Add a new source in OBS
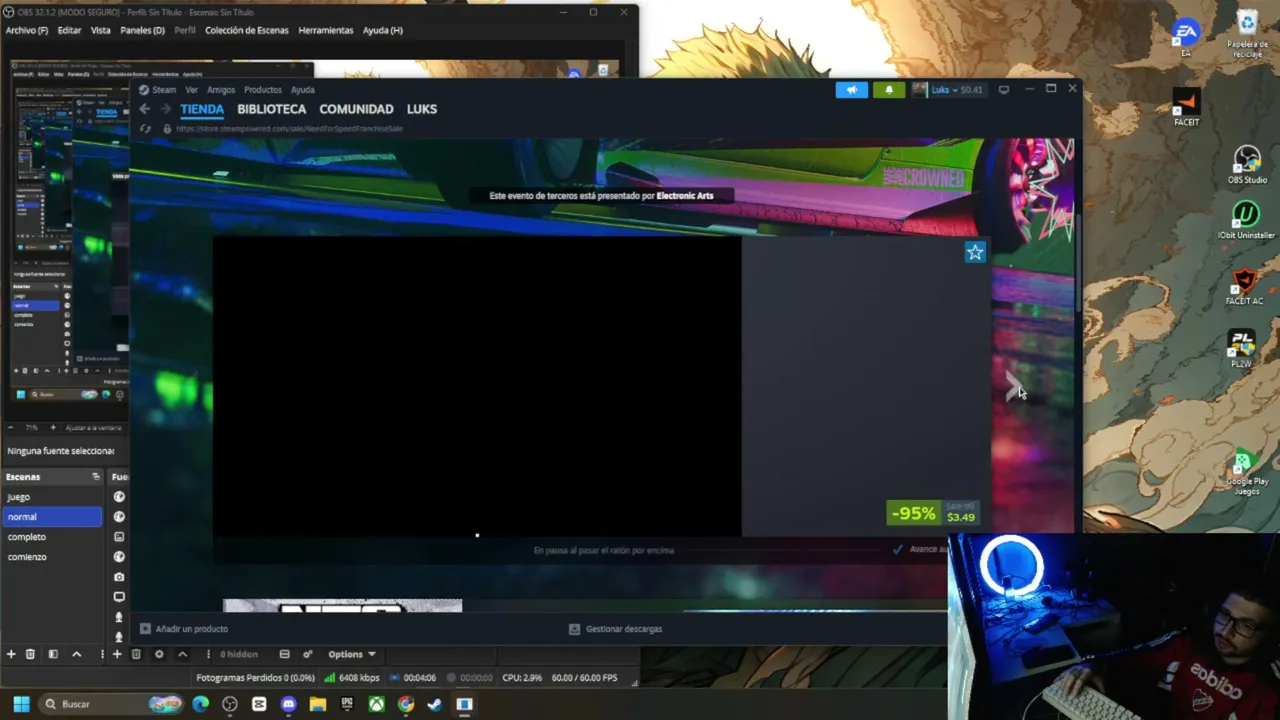This screenshot has width=1280, height=720. (117, 654)
